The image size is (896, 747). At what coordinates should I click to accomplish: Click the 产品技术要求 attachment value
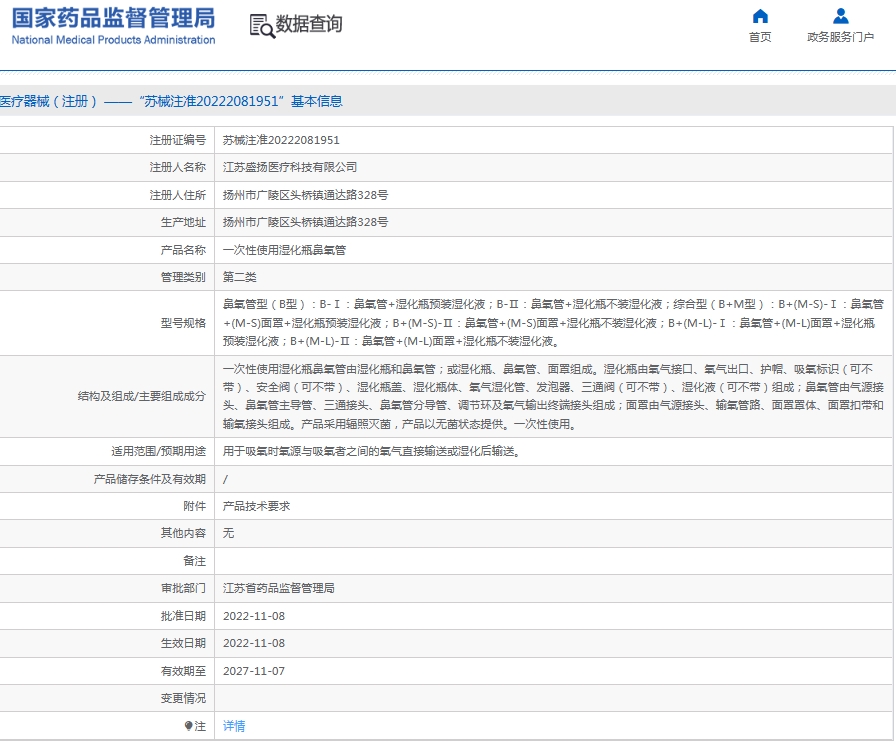click(256, 506)
